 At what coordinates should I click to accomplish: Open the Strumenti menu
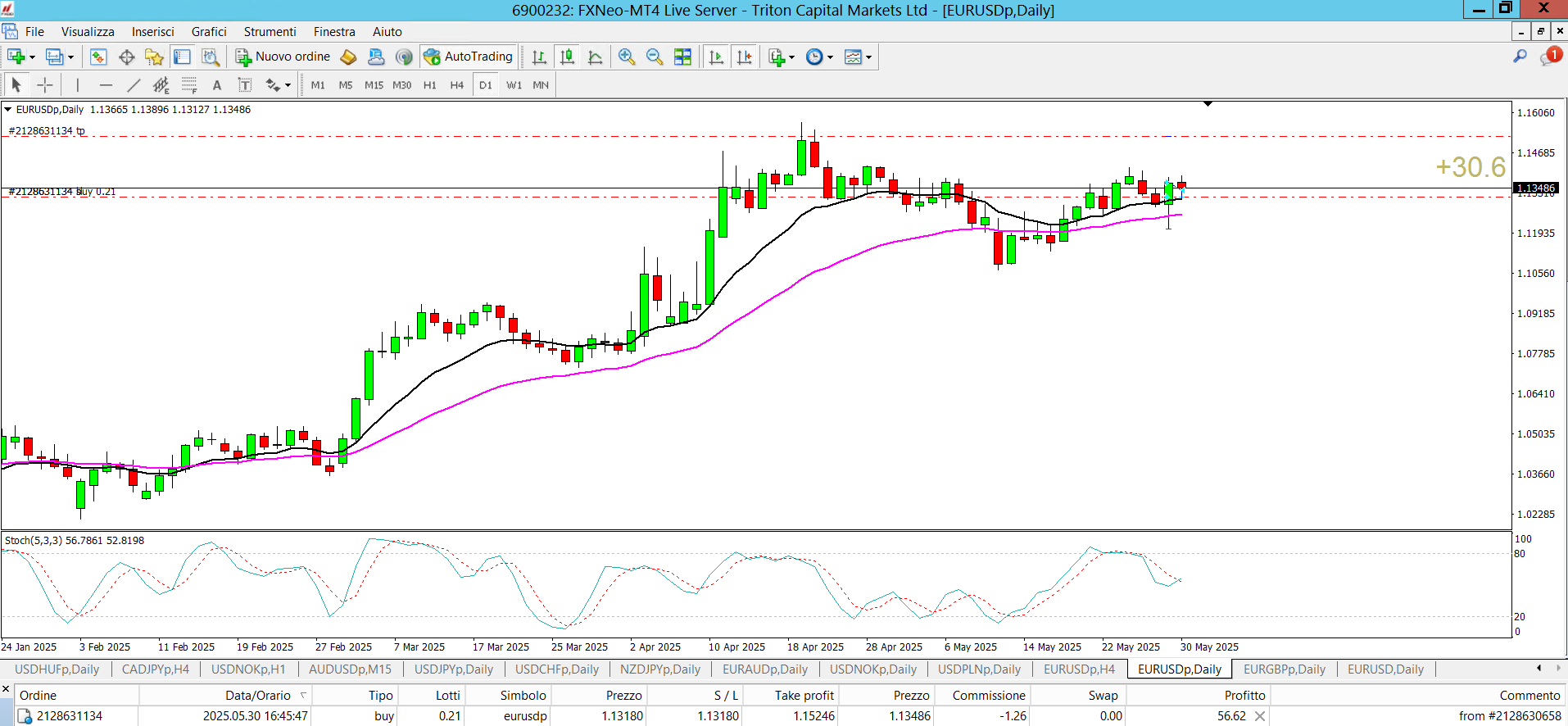(x=270, y=31)
